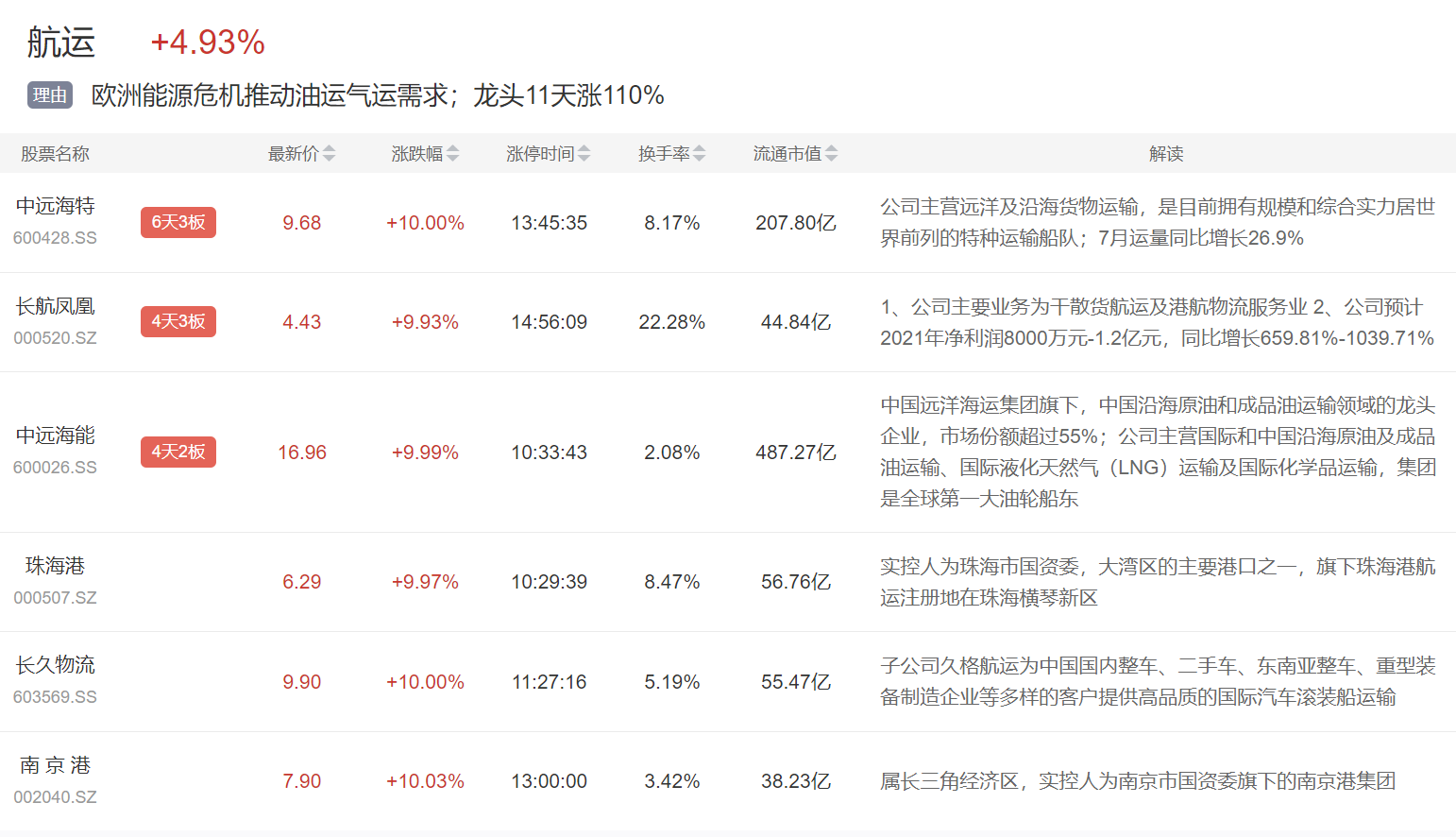Image resolution: width=1456 pixels, height=837 pixels.
Task: Click the 流通市值 column header label
Action: tap(787, 154)
